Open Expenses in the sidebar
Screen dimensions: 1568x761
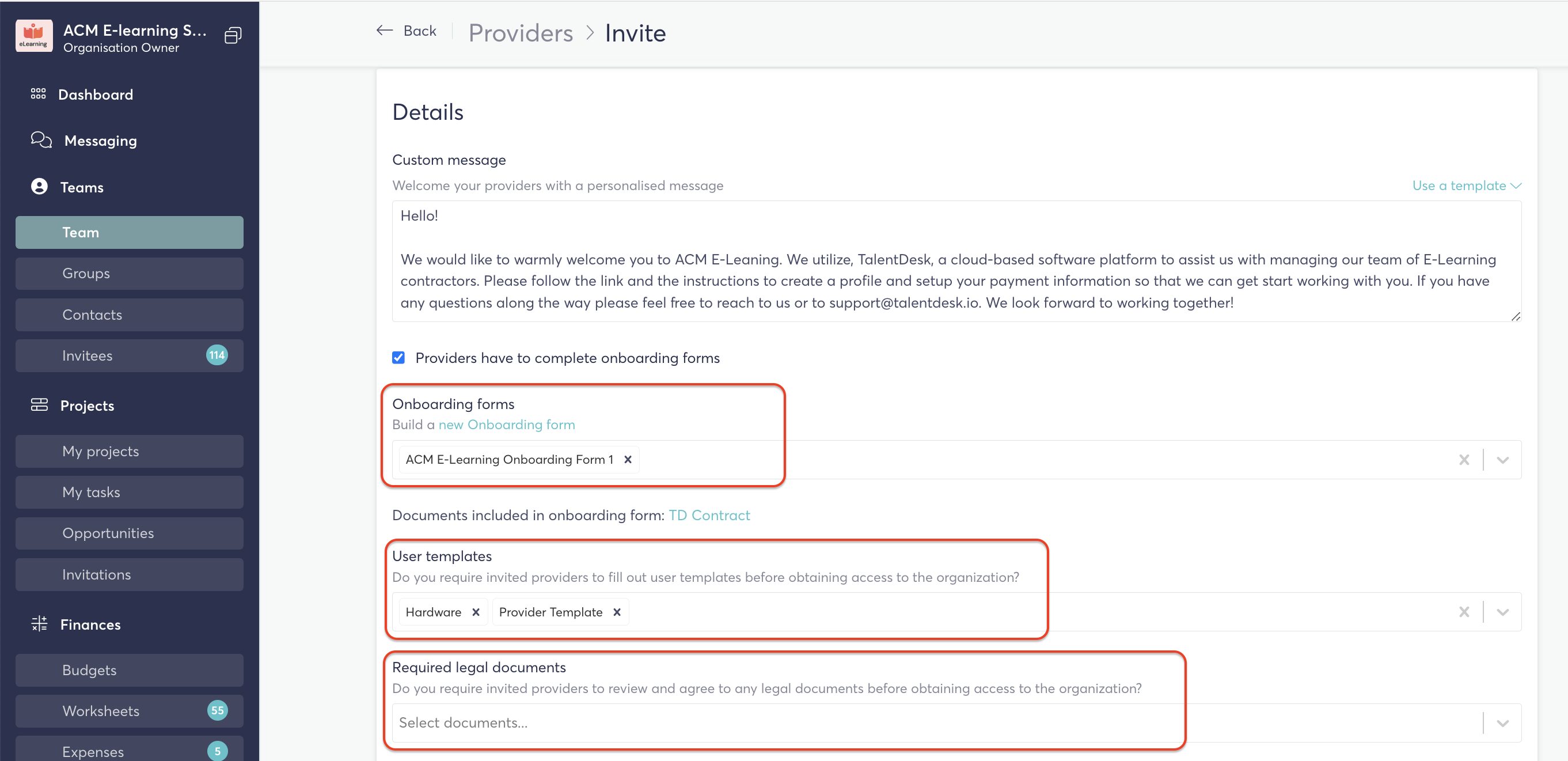tap(129, 750)
